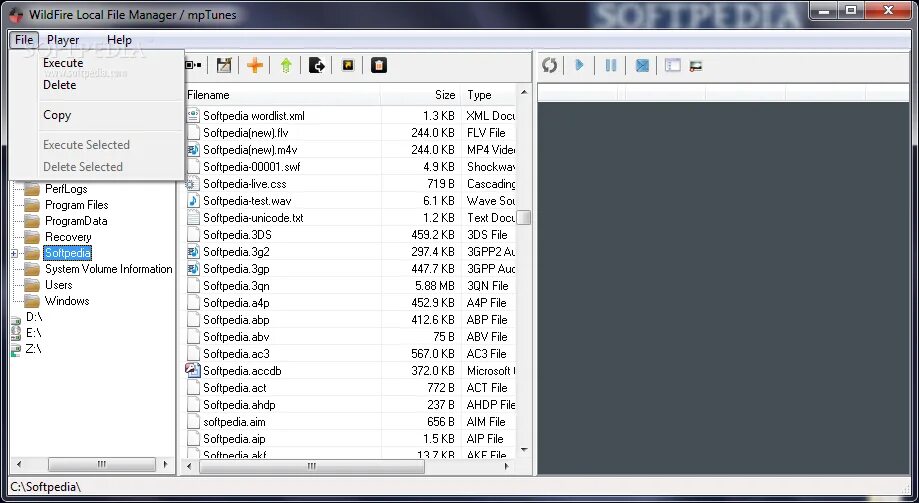Click the blue envelope-like player icon
This screenshot has width=919, height=503.
(642, 65)
